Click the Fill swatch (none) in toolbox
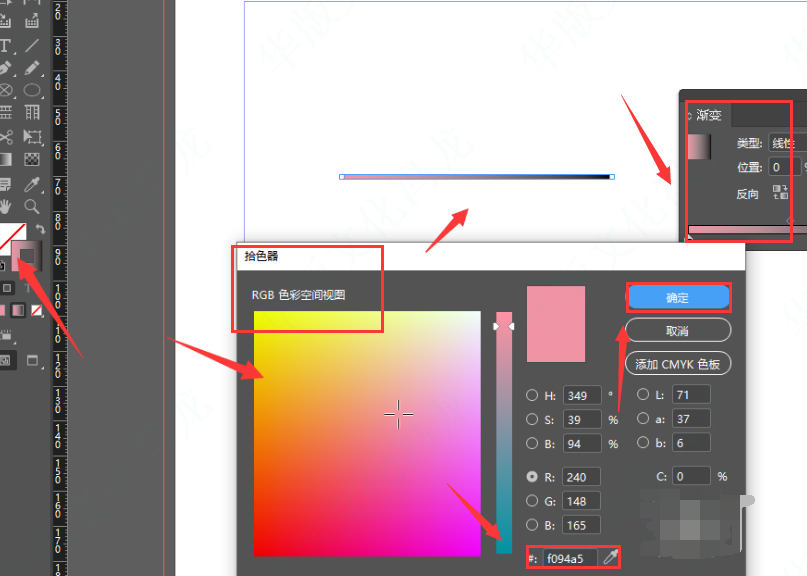807x576 pixels. click(x=12, y=236)
